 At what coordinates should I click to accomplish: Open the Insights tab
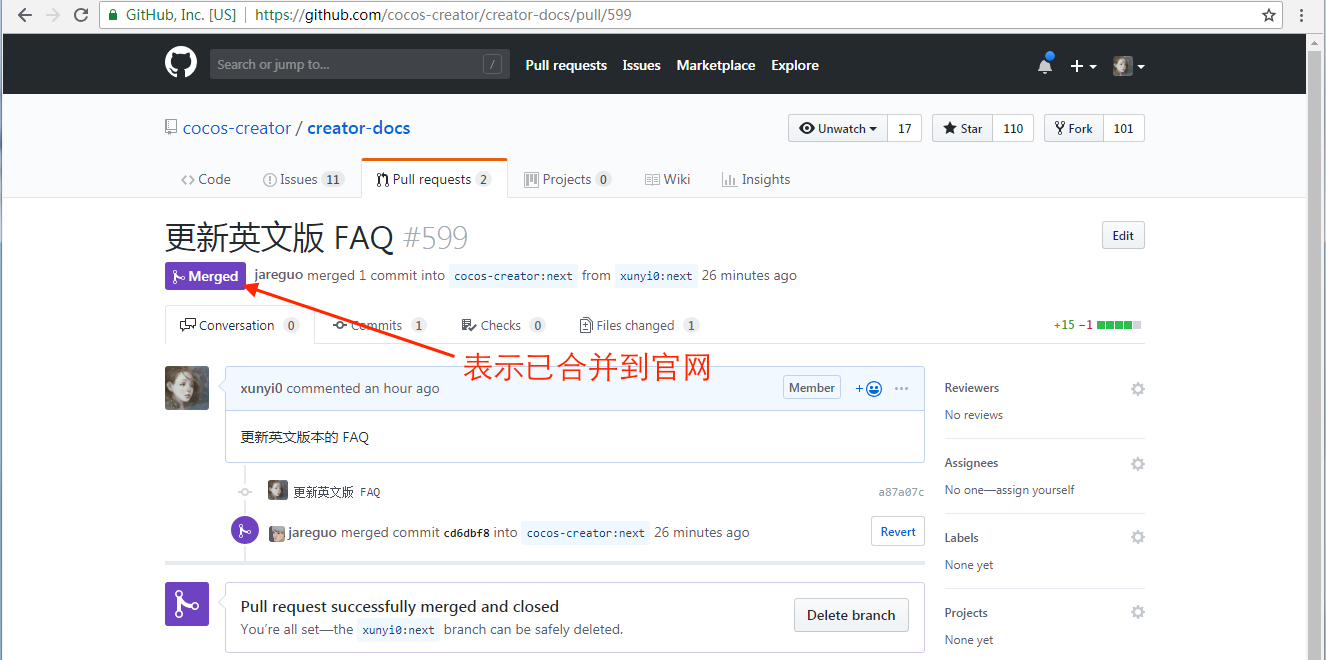(x=756, y=179)
